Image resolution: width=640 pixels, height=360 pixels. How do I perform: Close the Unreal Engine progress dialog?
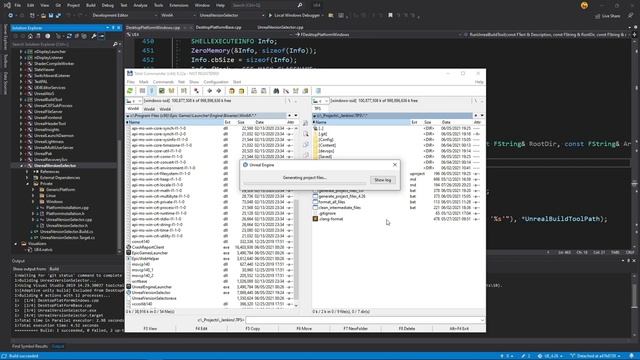395,165
